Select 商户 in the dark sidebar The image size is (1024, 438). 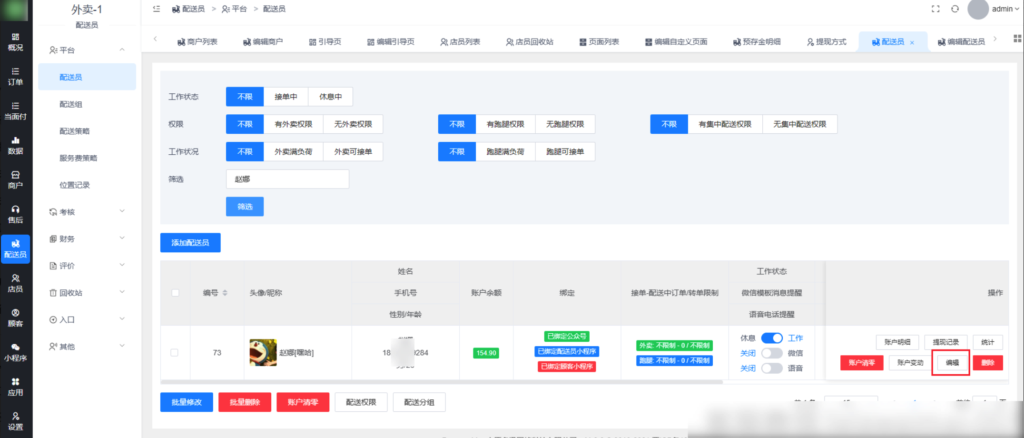(15, 180)
